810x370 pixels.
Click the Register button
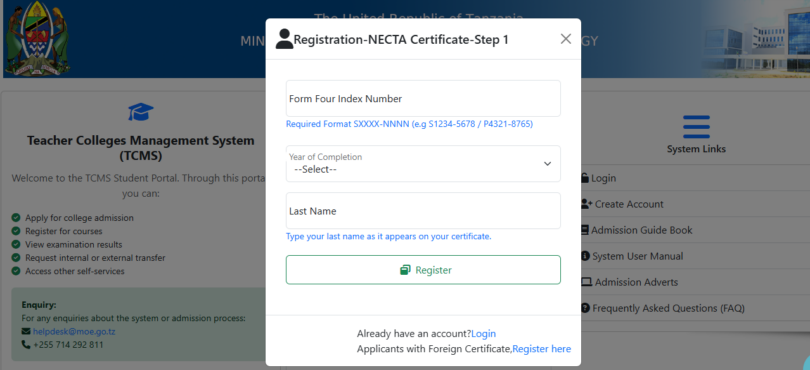tap(423, 270)
